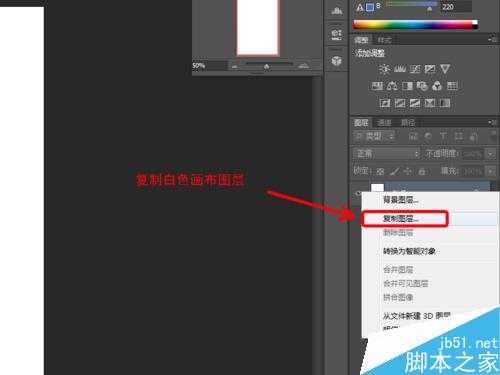The image size is (500, 375).
Task: Click the color spectrum ramp
Action: (x=415, y=25)
